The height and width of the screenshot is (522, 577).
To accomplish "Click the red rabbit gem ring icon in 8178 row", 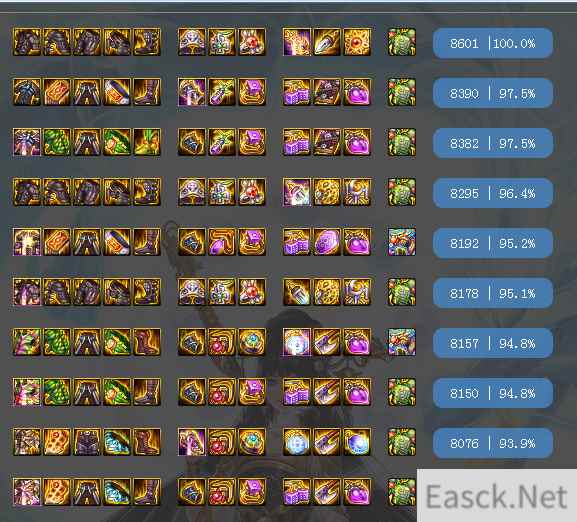I will pos(252,292).
